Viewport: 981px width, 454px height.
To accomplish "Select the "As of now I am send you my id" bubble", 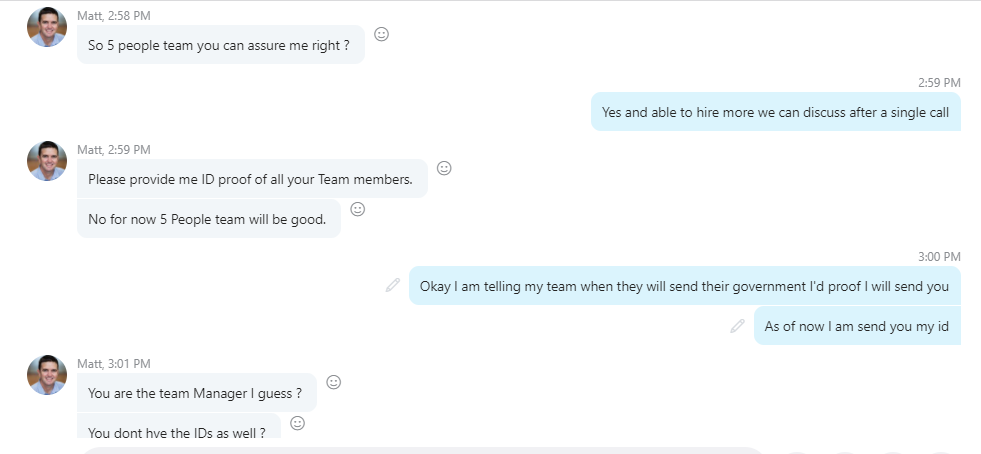I will (x=857, y=326).
